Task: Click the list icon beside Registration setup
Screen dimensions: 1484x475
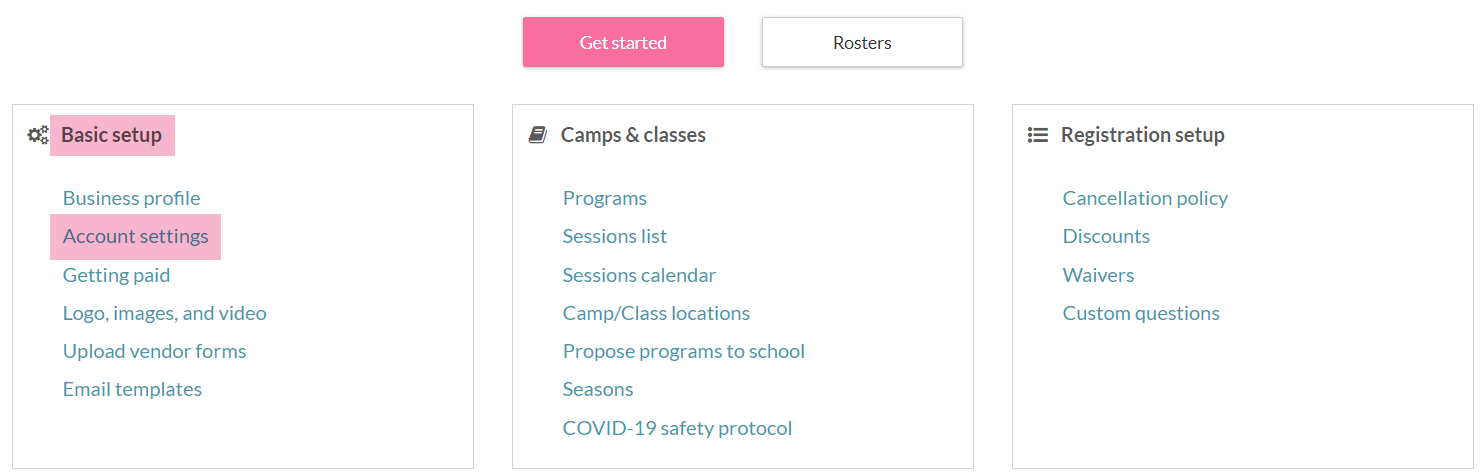Action: (x=1037, y=135)
